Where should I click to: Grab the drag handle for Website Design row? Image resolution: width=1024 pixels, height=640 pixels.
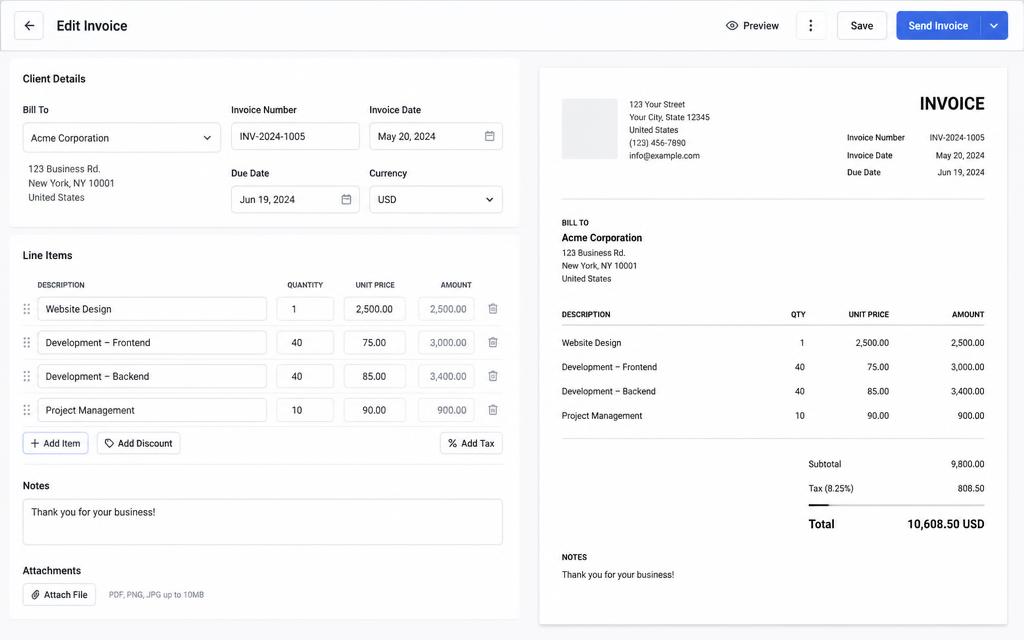click(x=27, y=309)
